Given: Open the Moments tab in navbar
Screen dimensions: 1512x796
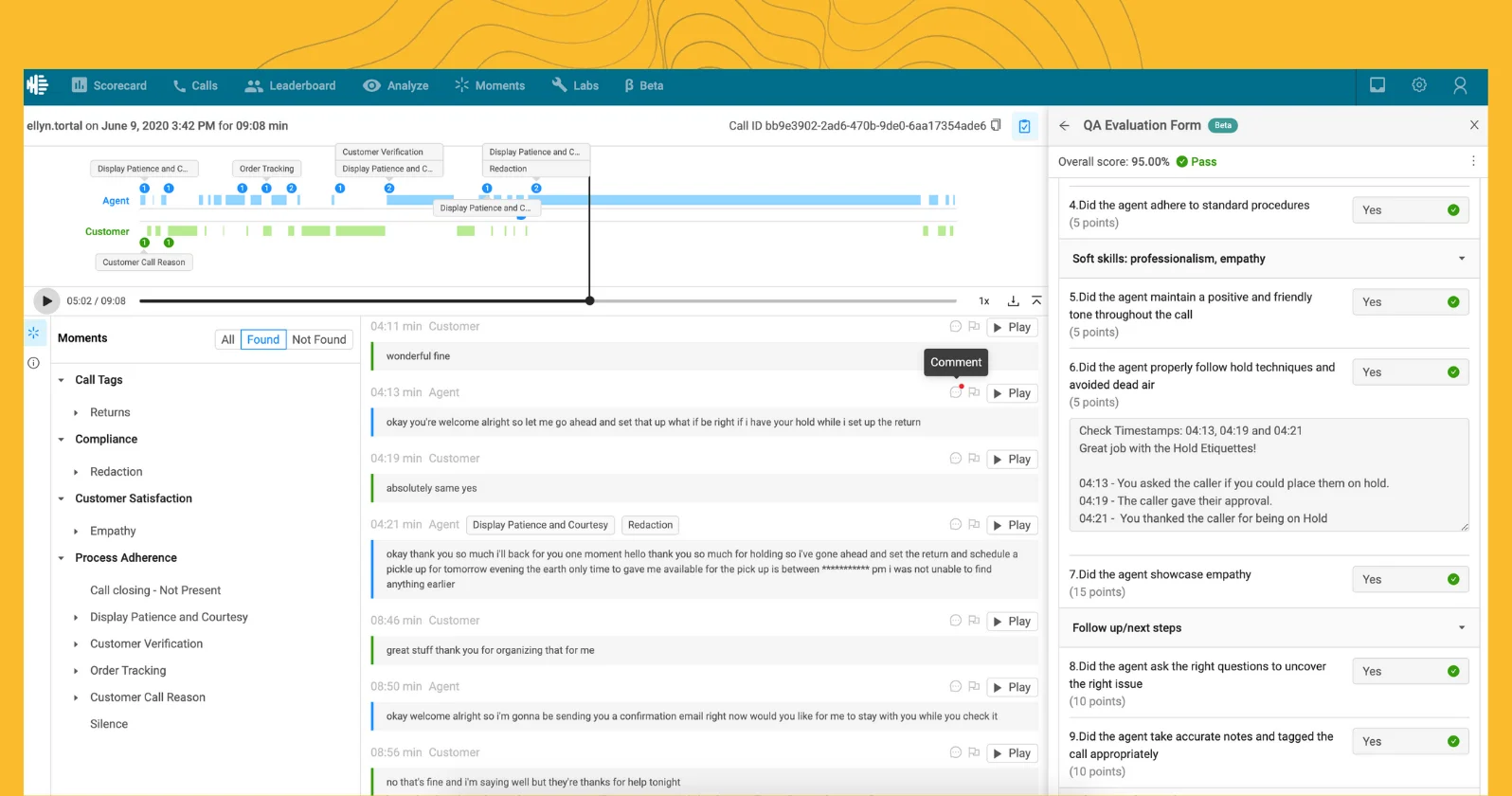Looking at the screenshot, I should (x=490, y=85).
